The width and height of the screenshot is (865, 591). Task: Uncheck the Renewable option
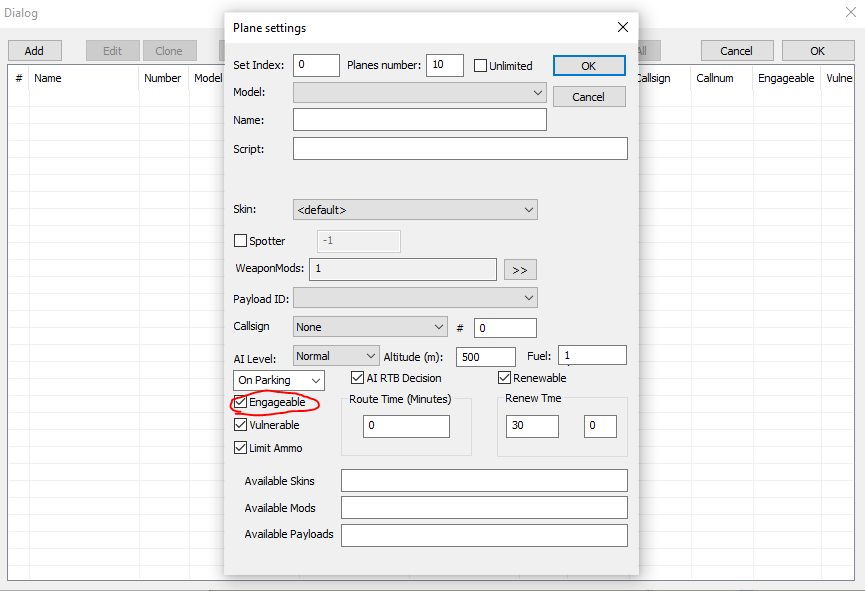[x=505, y=378]
